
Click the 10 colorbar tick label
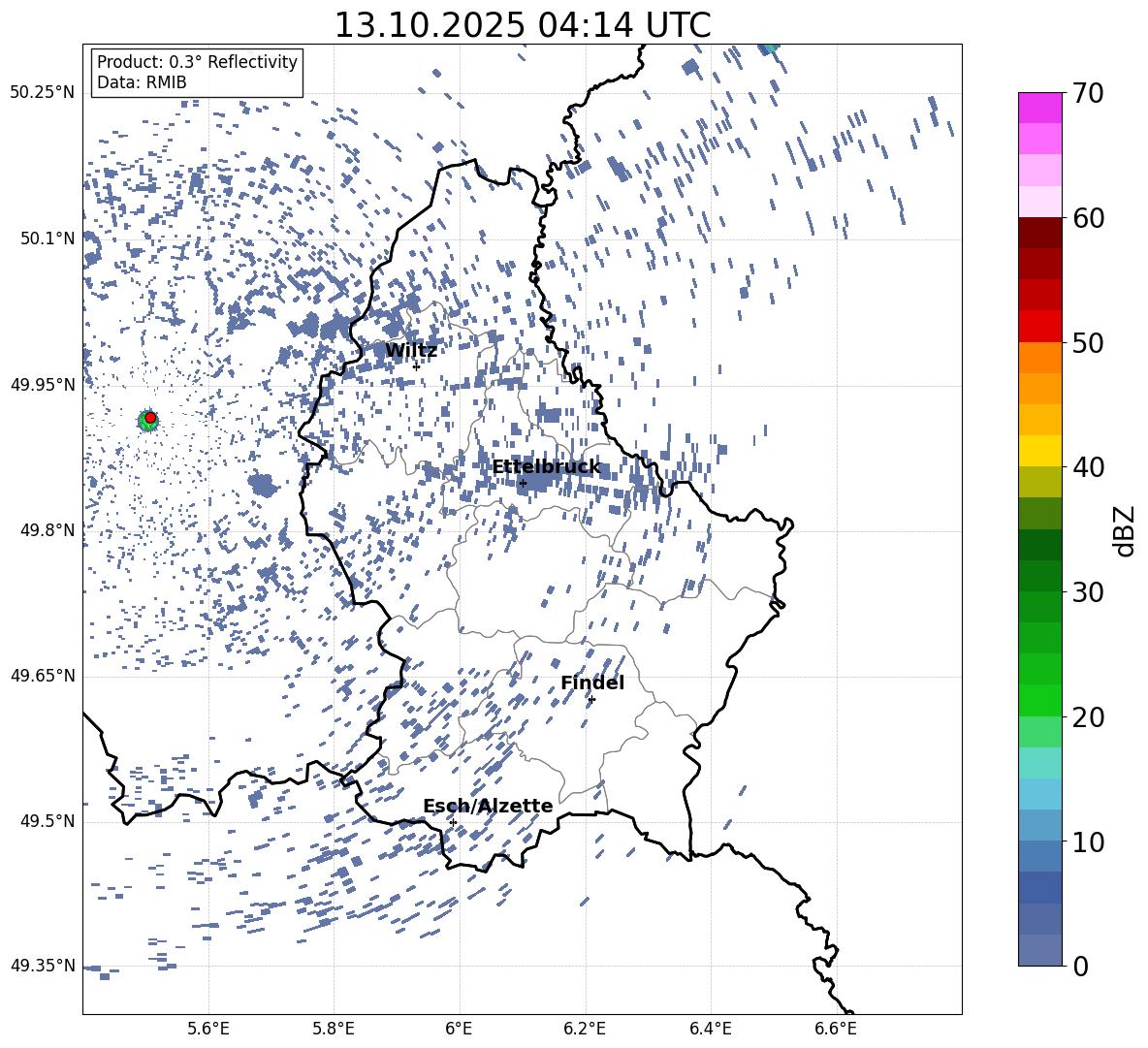pos(1088,842)
